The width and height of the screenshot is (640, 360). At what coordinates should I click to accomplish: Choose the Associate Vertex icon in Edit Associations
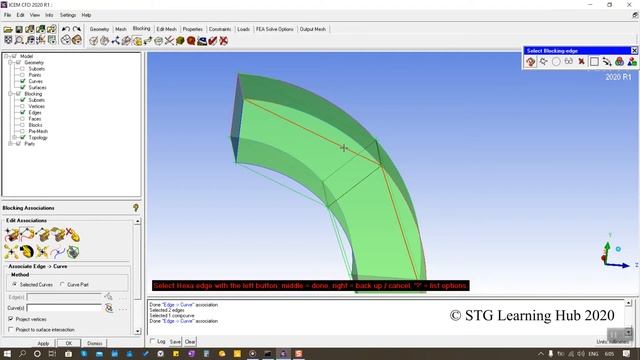tap(12, 235)
